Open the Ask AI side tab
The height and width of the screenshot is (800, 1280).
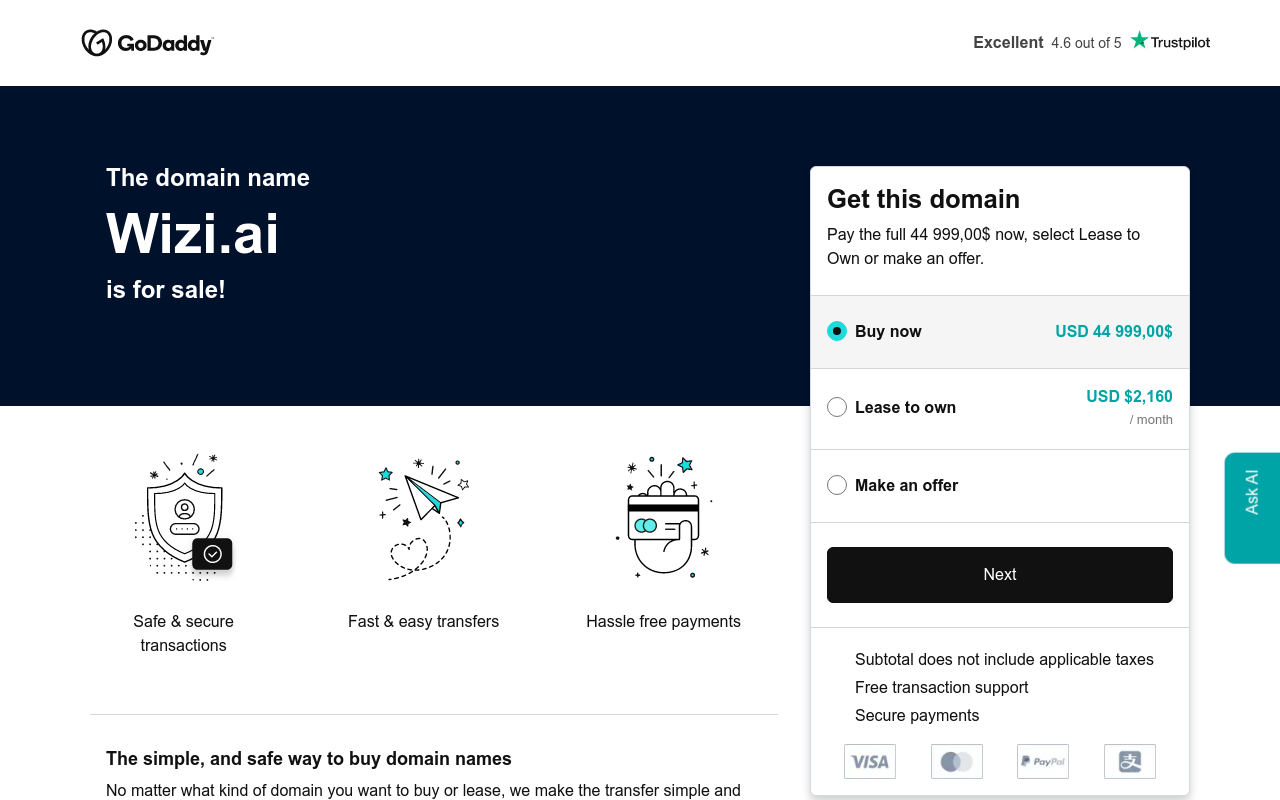point(1252,508)
